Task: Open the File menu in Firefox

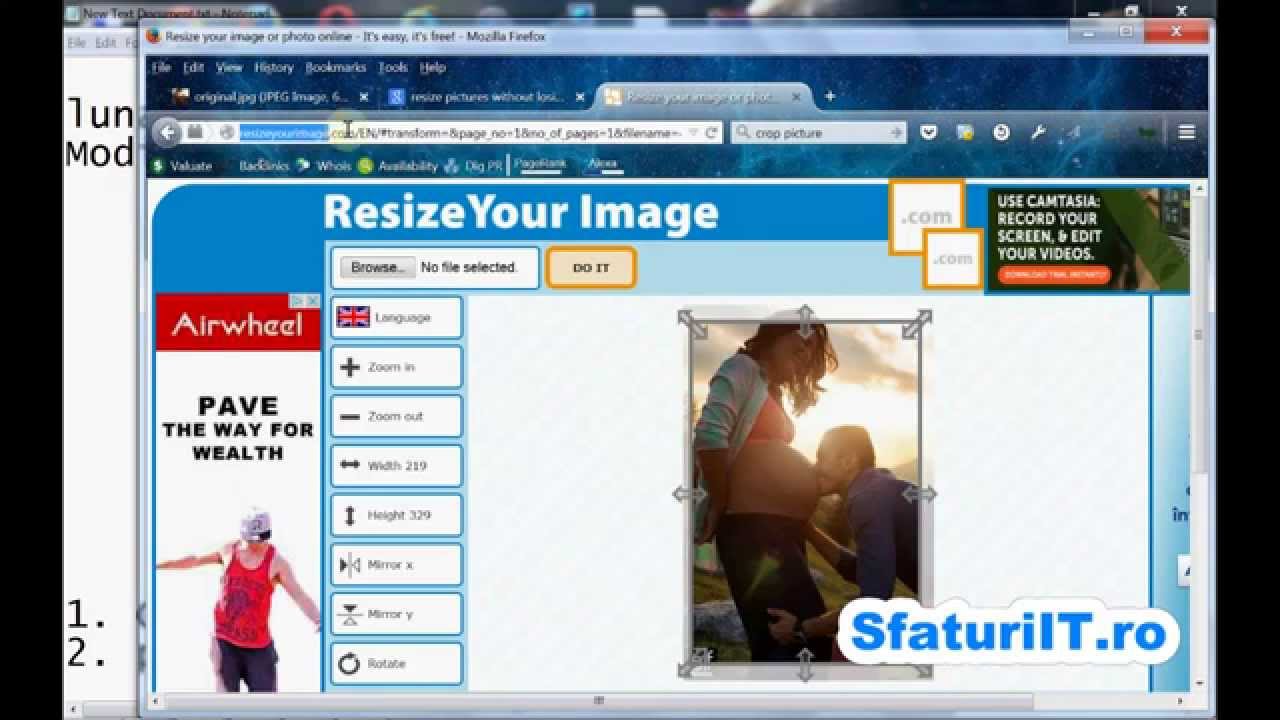Action: (x=161, y=67)
